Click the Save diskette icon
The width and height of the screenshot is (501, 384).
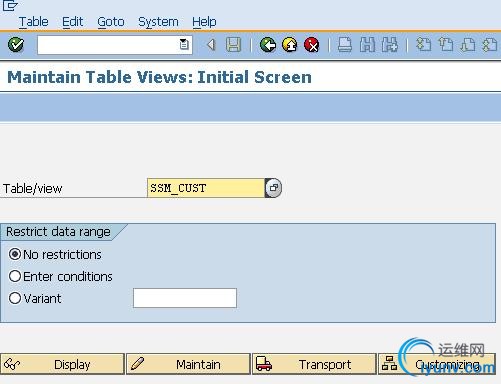(x=233, y=45)
